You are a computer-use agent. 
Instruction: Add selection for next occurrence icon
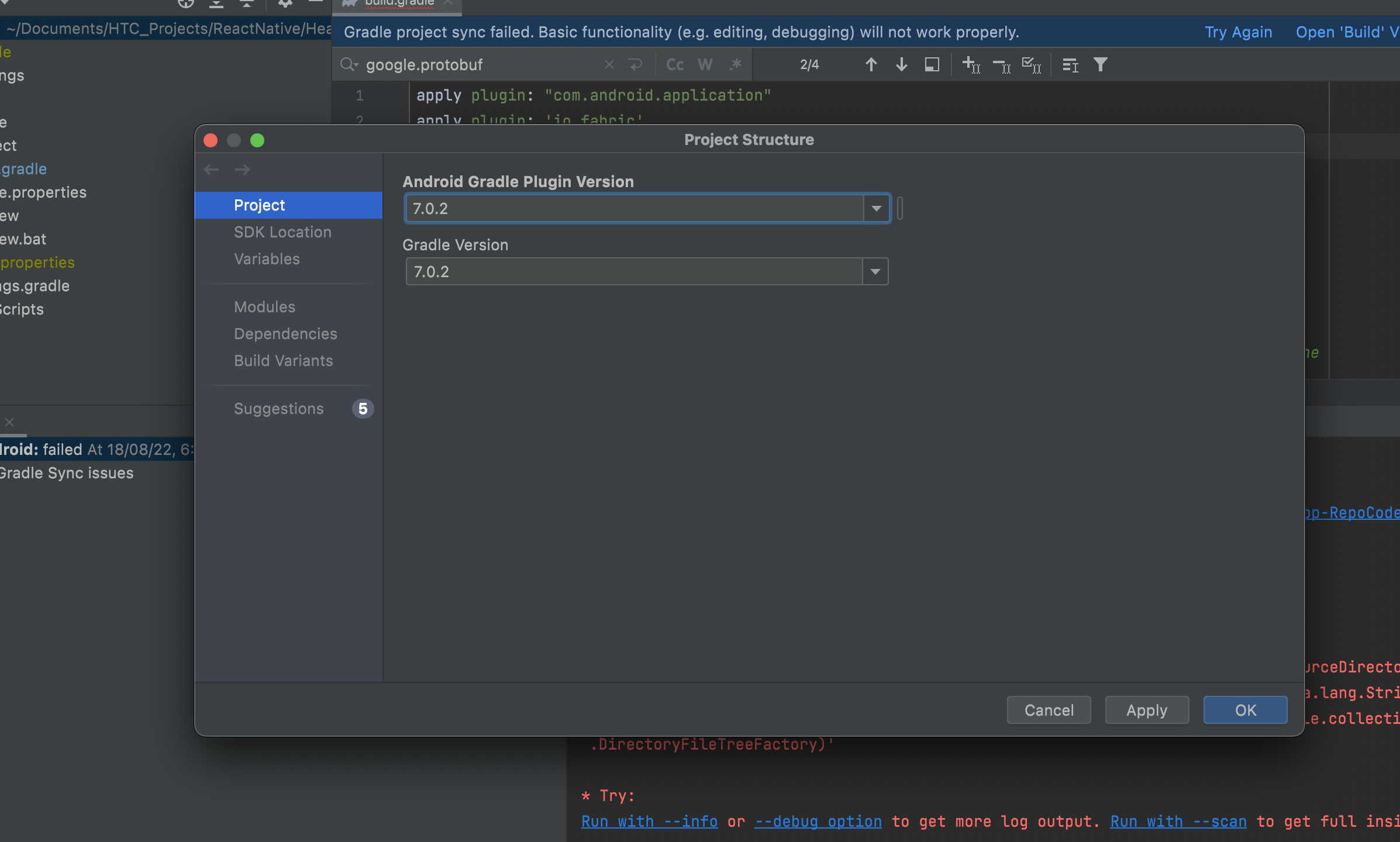coord(971,64)
